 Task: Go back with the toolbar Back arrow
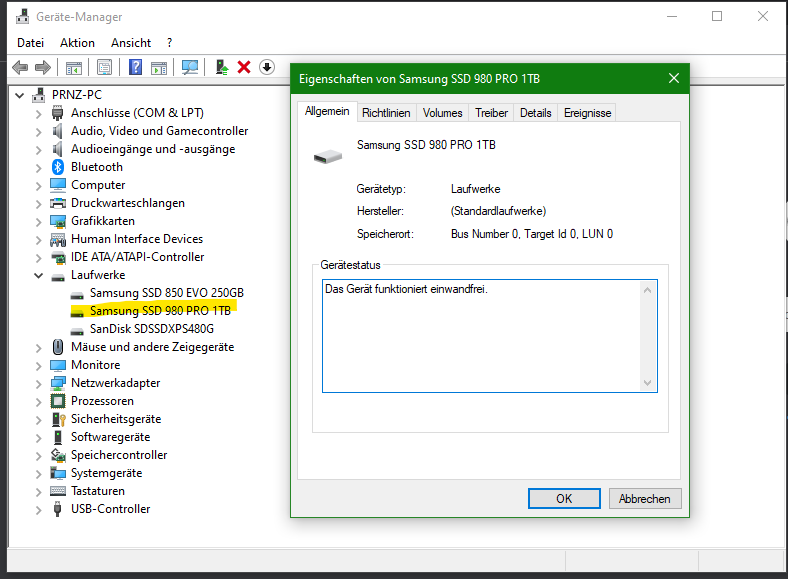pos(20,67)
